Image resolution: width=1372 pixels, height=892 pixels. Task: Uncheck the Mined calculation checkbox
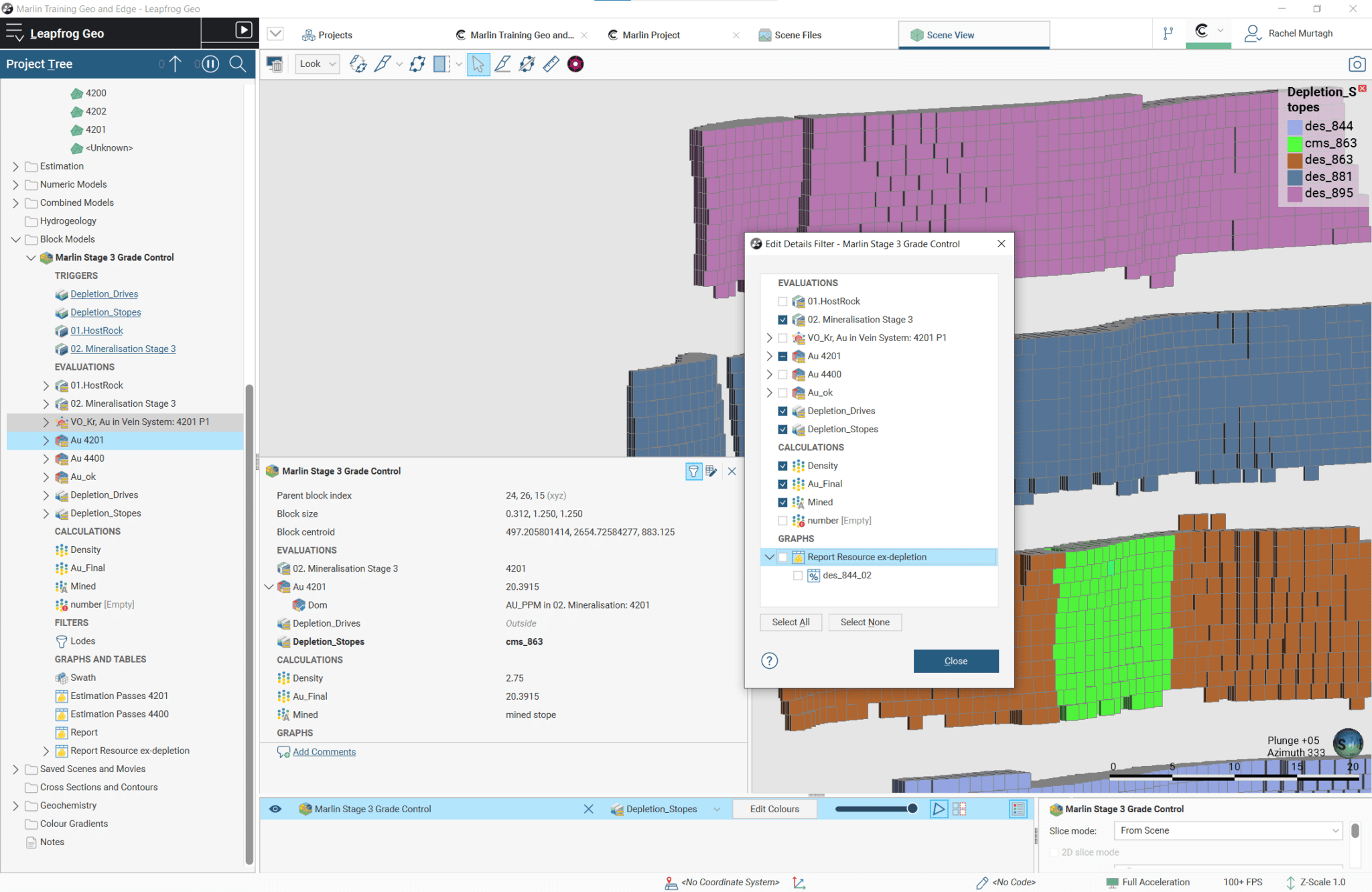coord(782,503)
